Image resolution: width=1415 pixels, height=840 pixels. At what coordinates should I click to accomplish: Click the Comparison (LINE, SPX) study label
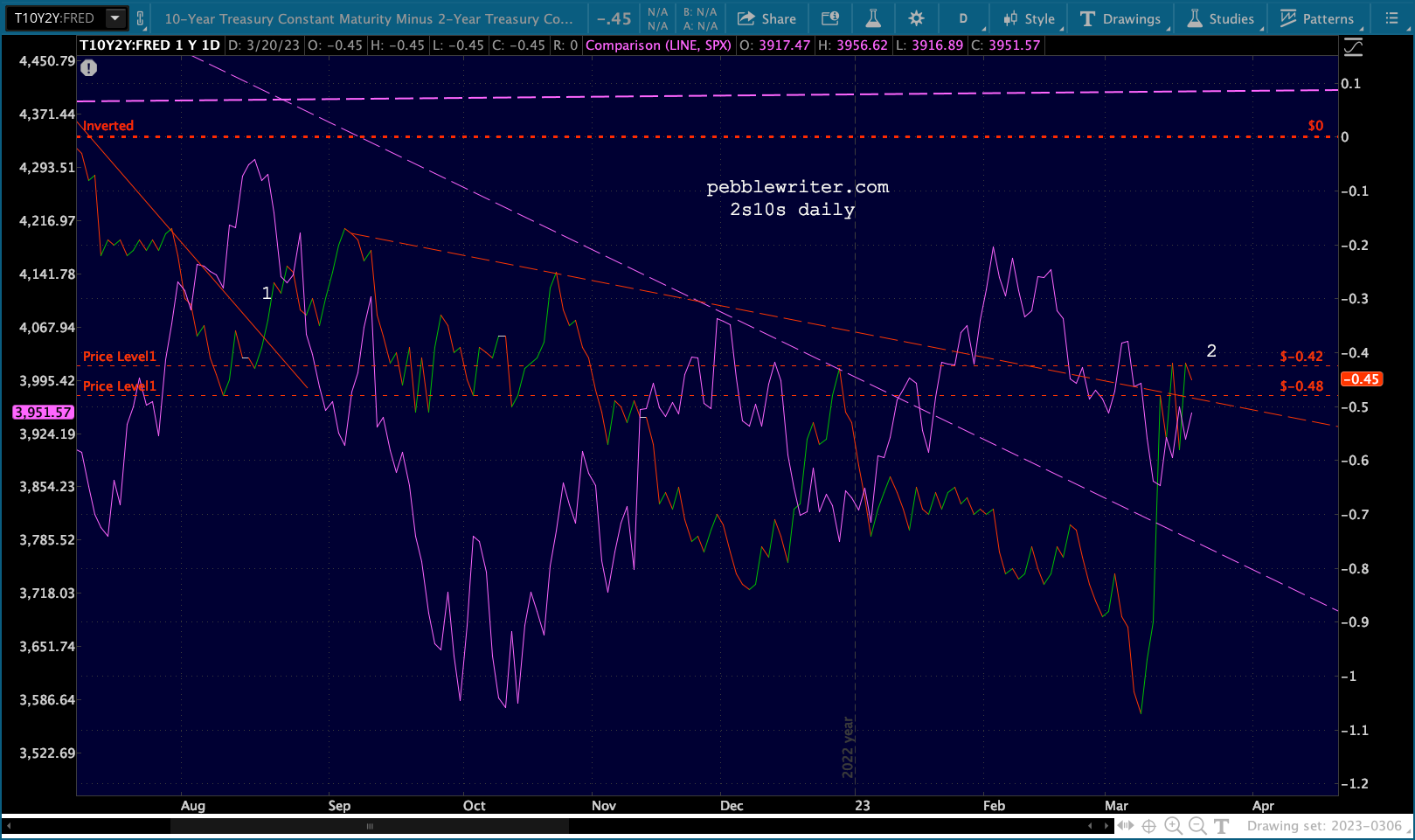click(658, 45)
